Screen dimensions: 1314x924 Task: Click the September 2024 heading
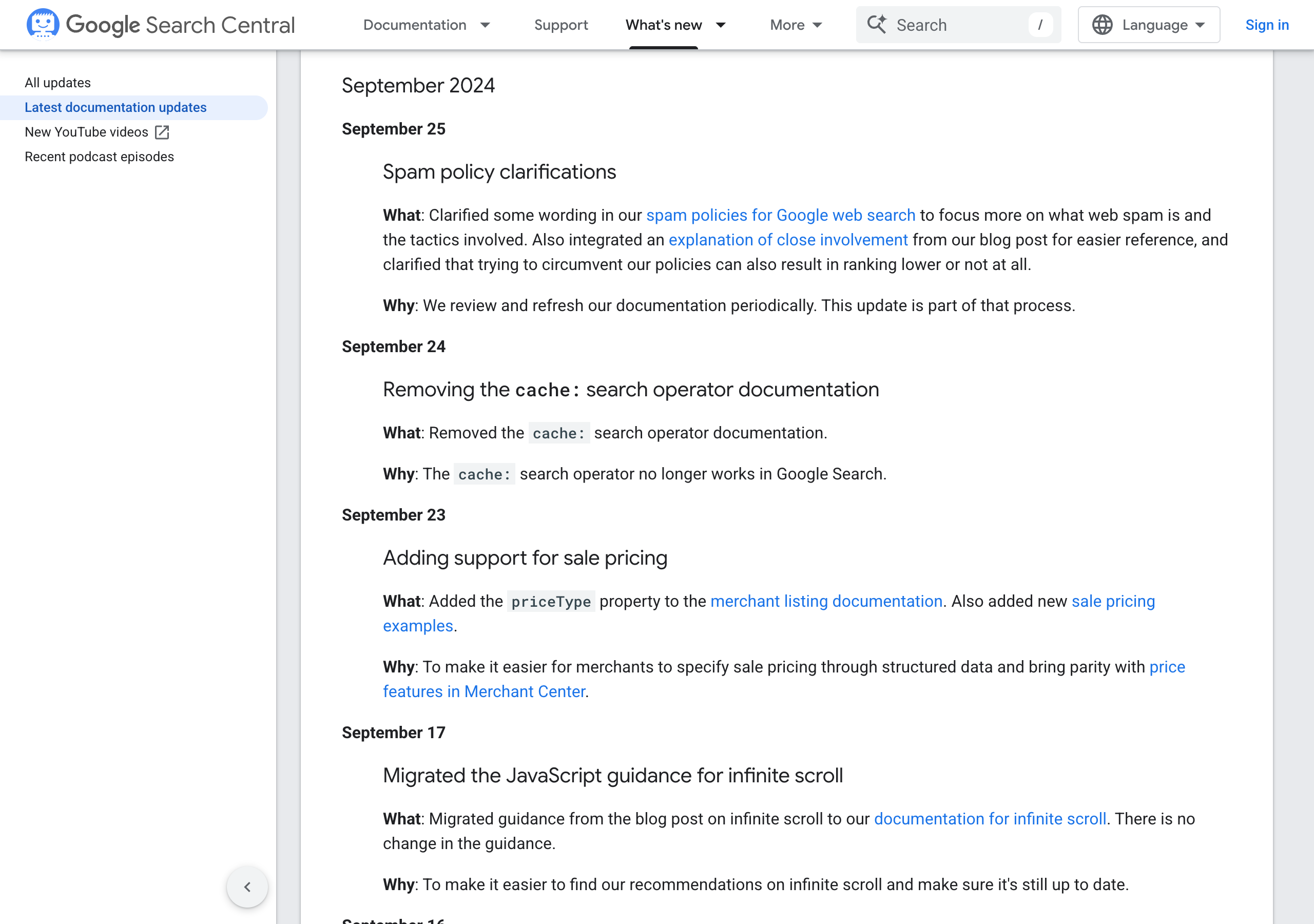coord(418,86)
